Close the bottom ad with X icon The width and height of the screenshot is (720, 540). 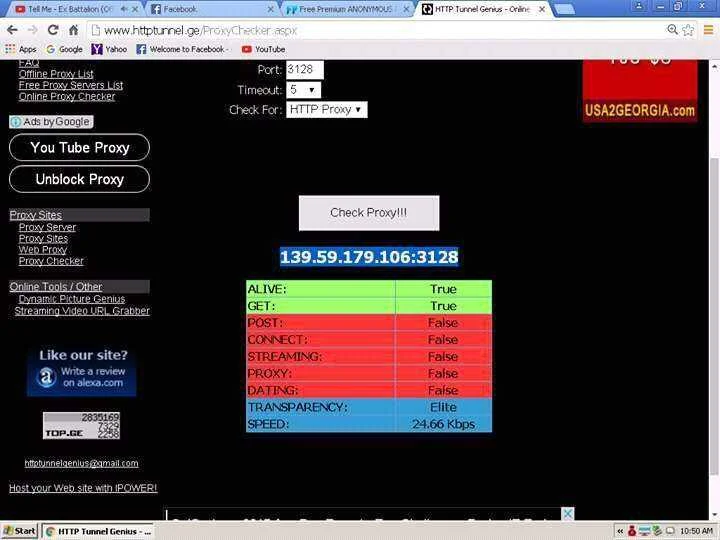pos(568,513)
